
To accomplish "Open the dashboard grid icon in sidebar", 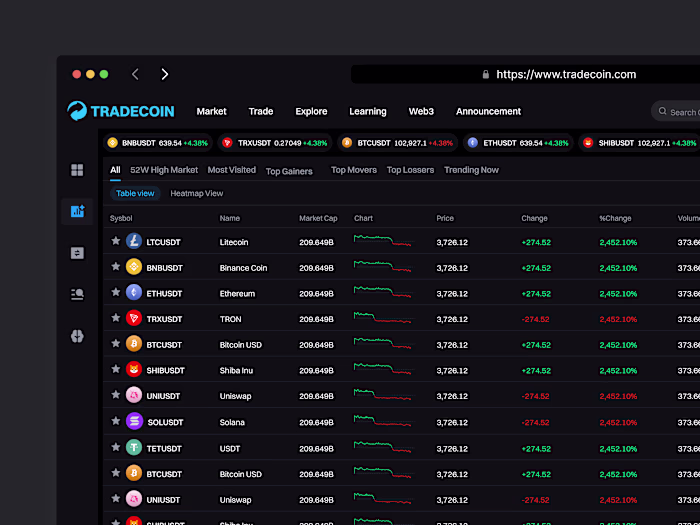I will [77, 170].
